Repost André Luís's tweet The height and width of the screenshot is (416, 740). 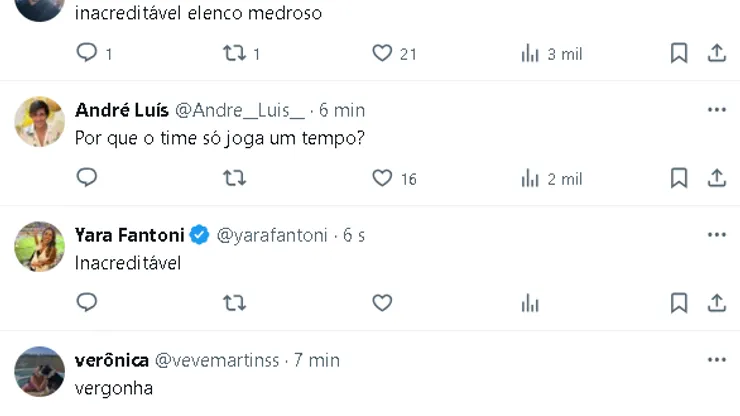tap(234, 178)
